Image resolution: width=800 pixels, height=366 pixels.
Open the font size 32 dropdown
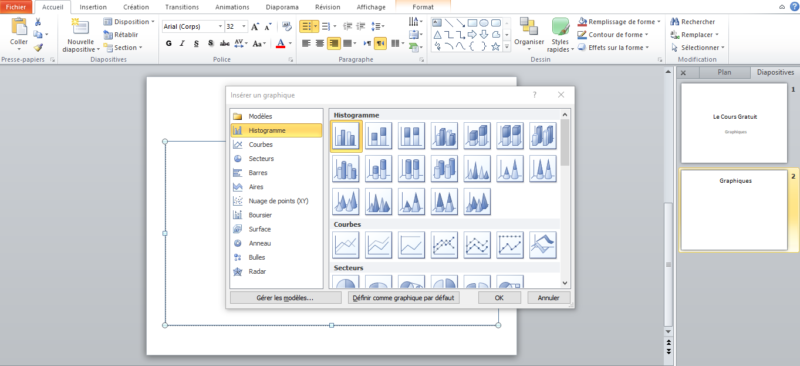tap(245, 27)
